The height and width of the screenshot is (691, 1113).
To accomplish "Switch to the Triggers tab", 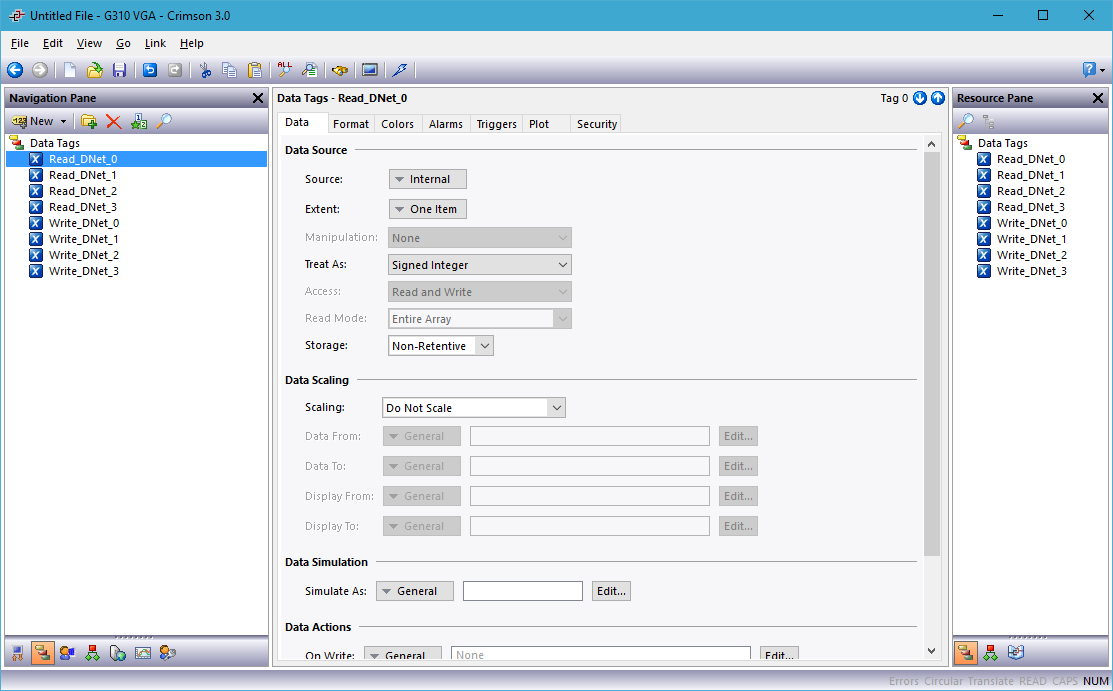I will 497,124.
